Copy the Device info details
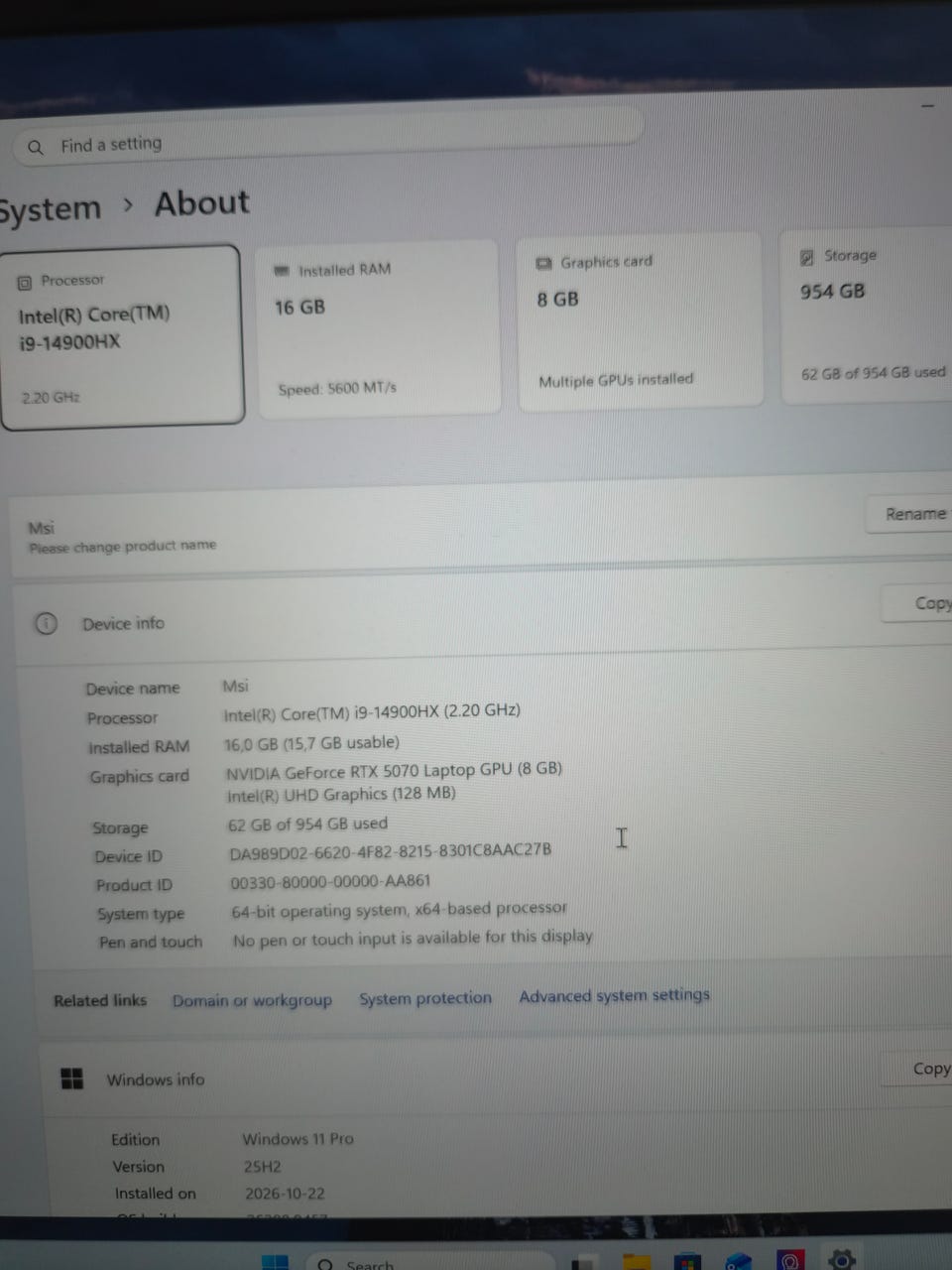The height and width of the screenshot is (1270, 952). coord(918,603)
